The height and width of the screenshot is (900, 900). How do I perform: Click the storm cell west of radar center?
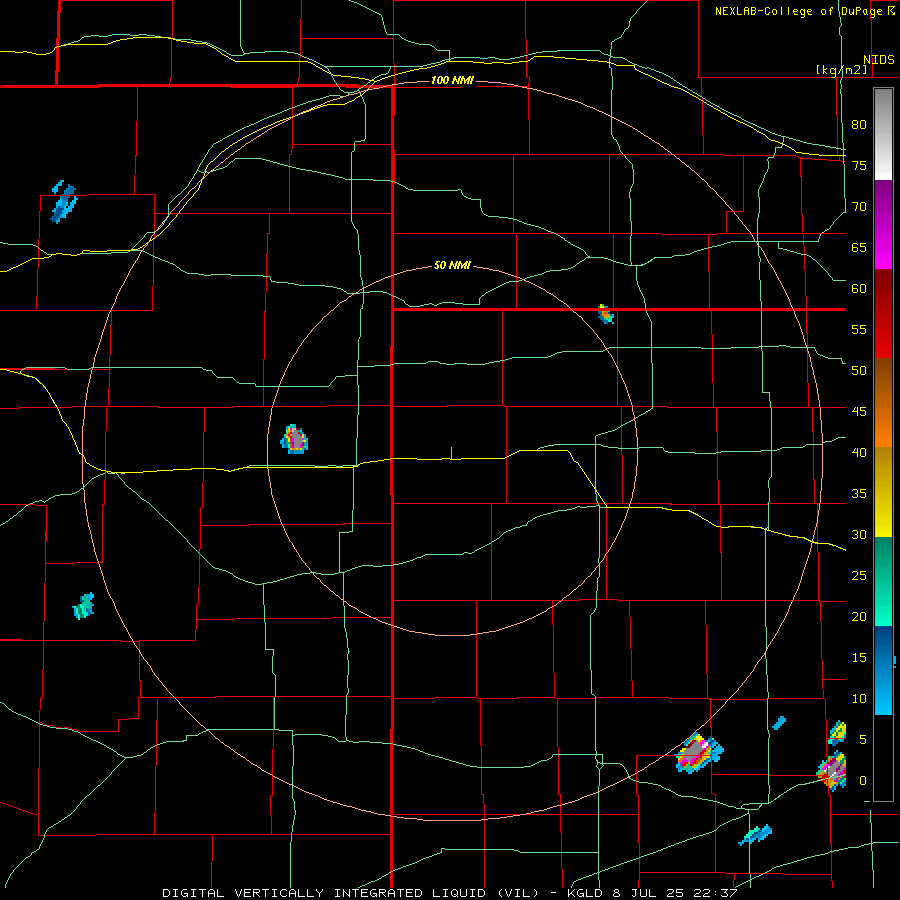point(294,440)
